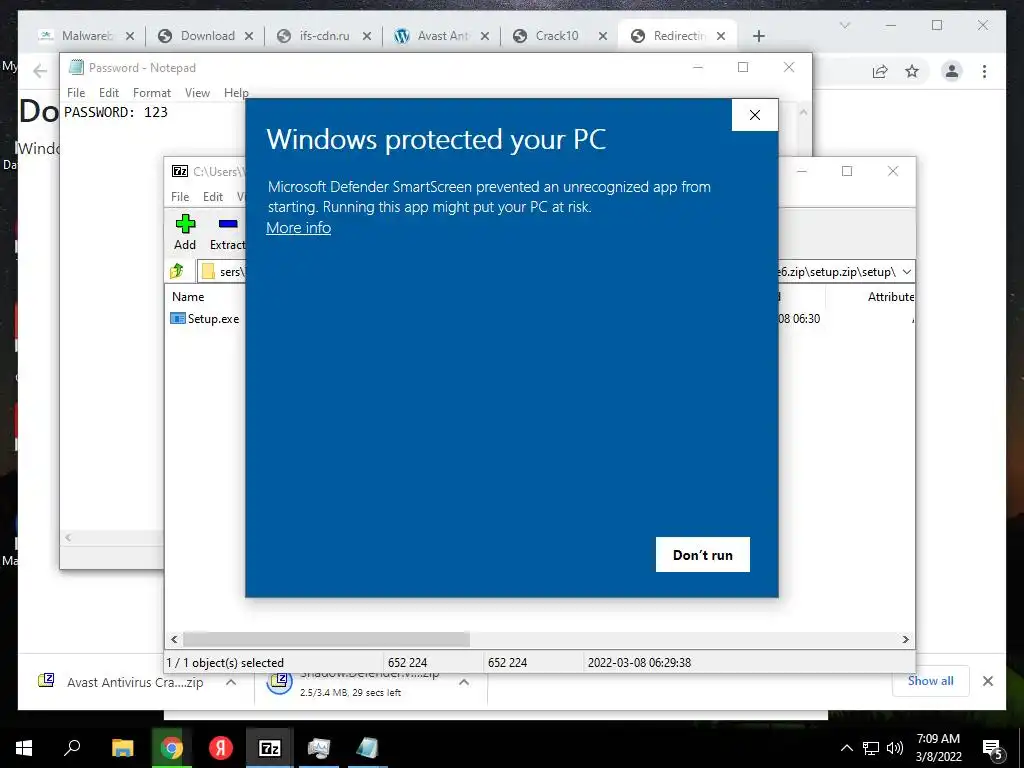Viewport: 1024px width, 768px height.
Task: Open File Explorer from taskbar
Action: (122, 748)
